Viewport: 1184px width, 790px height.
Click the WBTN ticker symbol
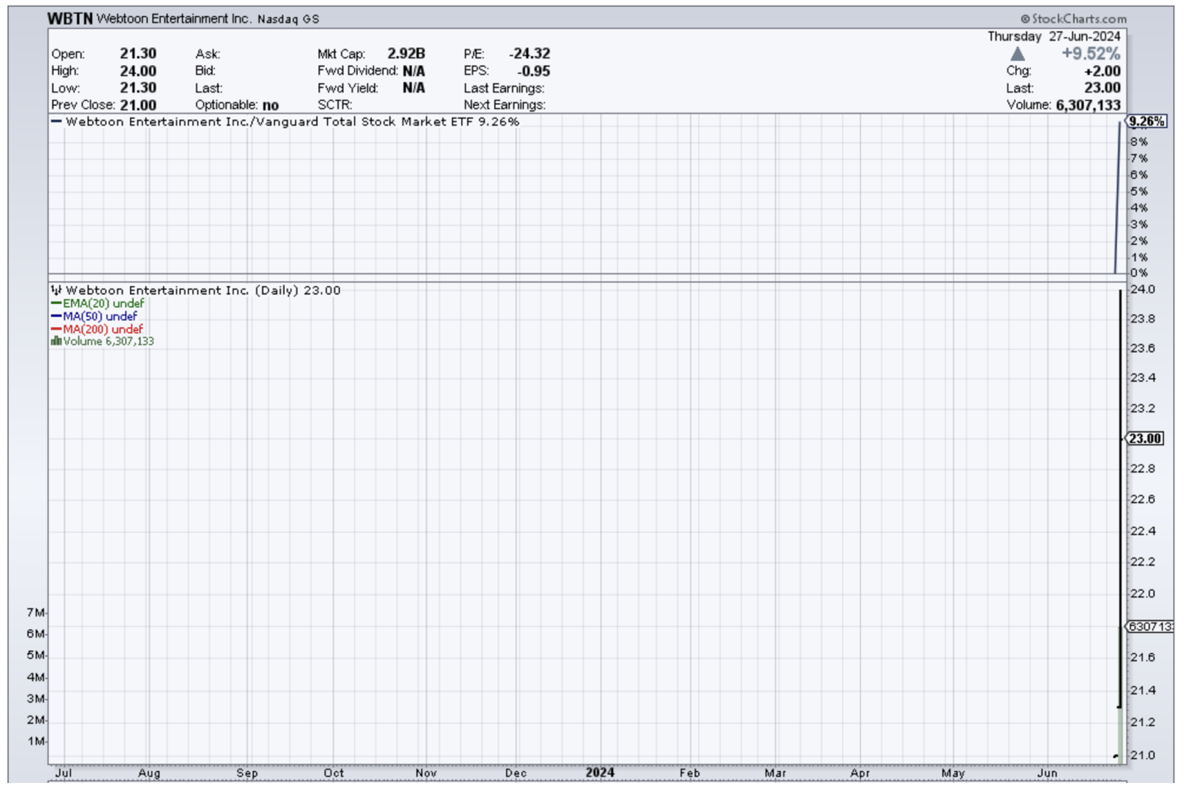(x=71, y=19)
